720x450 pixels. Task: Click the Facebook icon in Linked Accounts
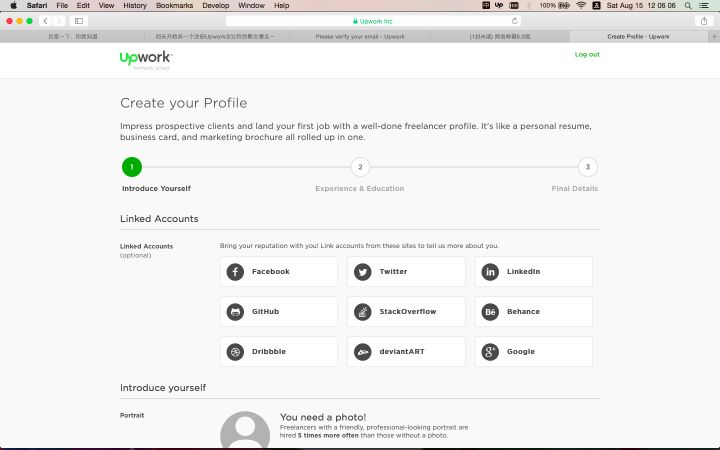pos(235,272)
